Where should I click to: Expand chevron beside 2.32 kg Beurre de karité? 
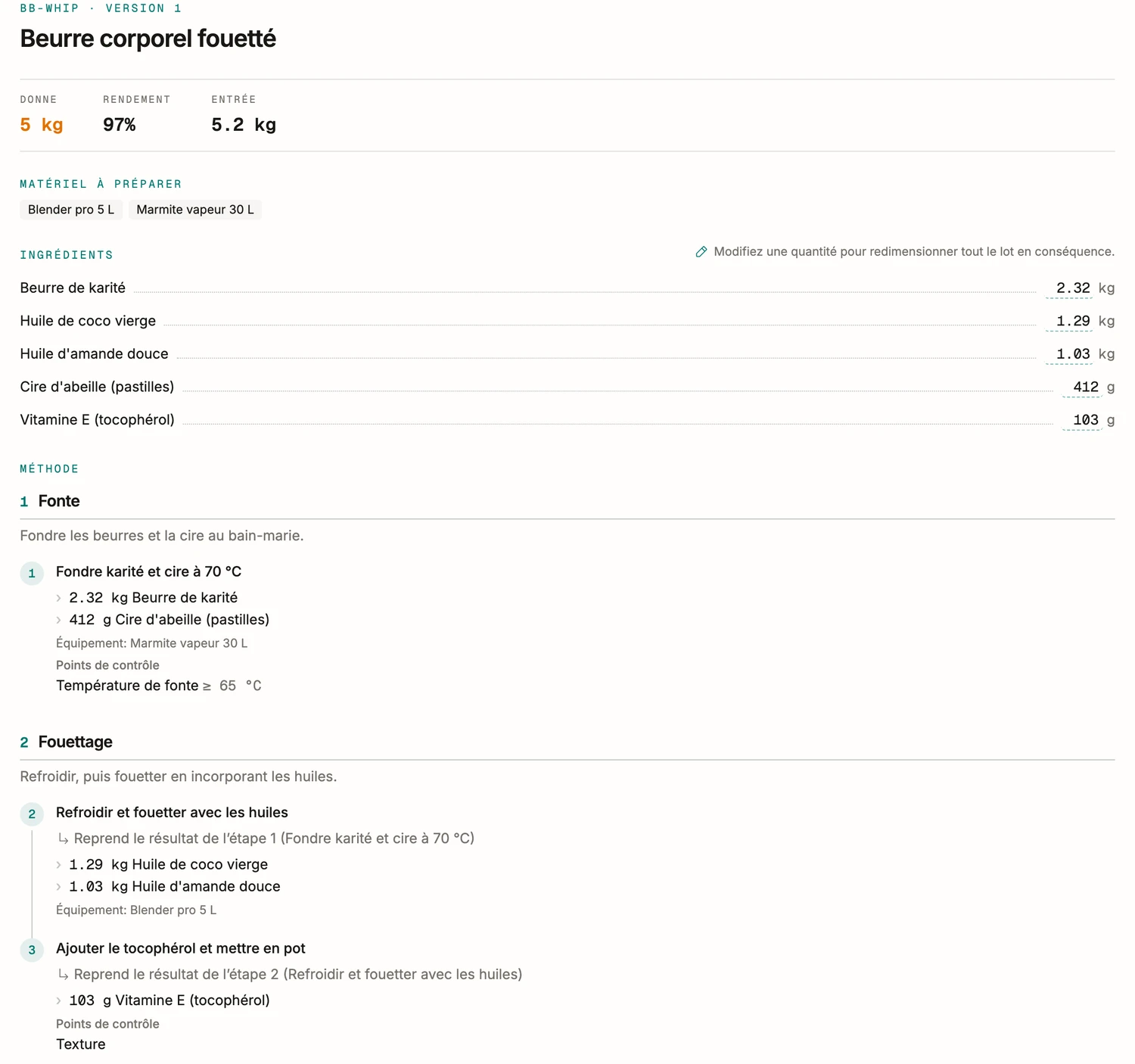[59, 598]
